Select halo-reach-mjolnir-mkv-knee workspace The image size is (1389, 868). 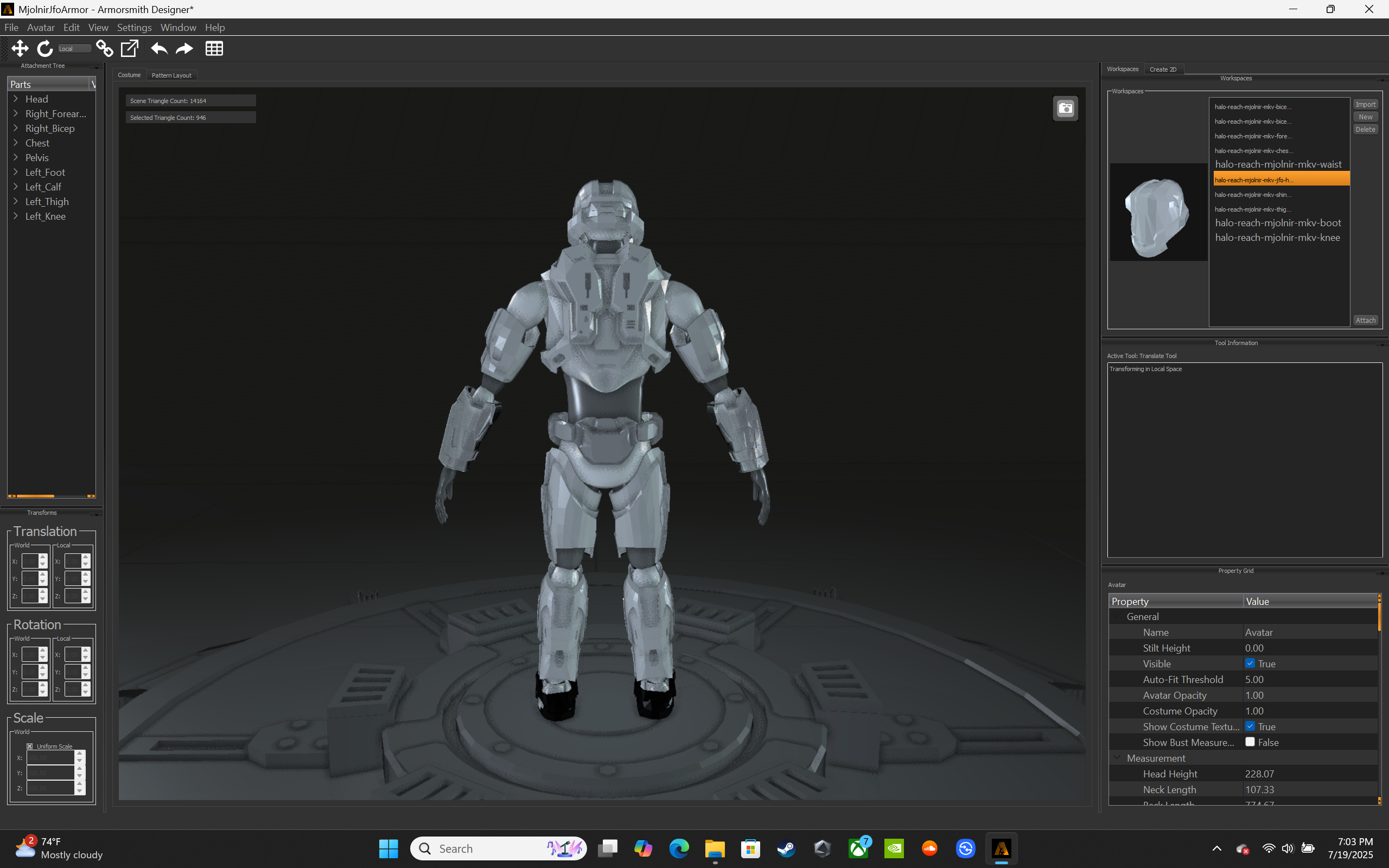point(1278,238)
